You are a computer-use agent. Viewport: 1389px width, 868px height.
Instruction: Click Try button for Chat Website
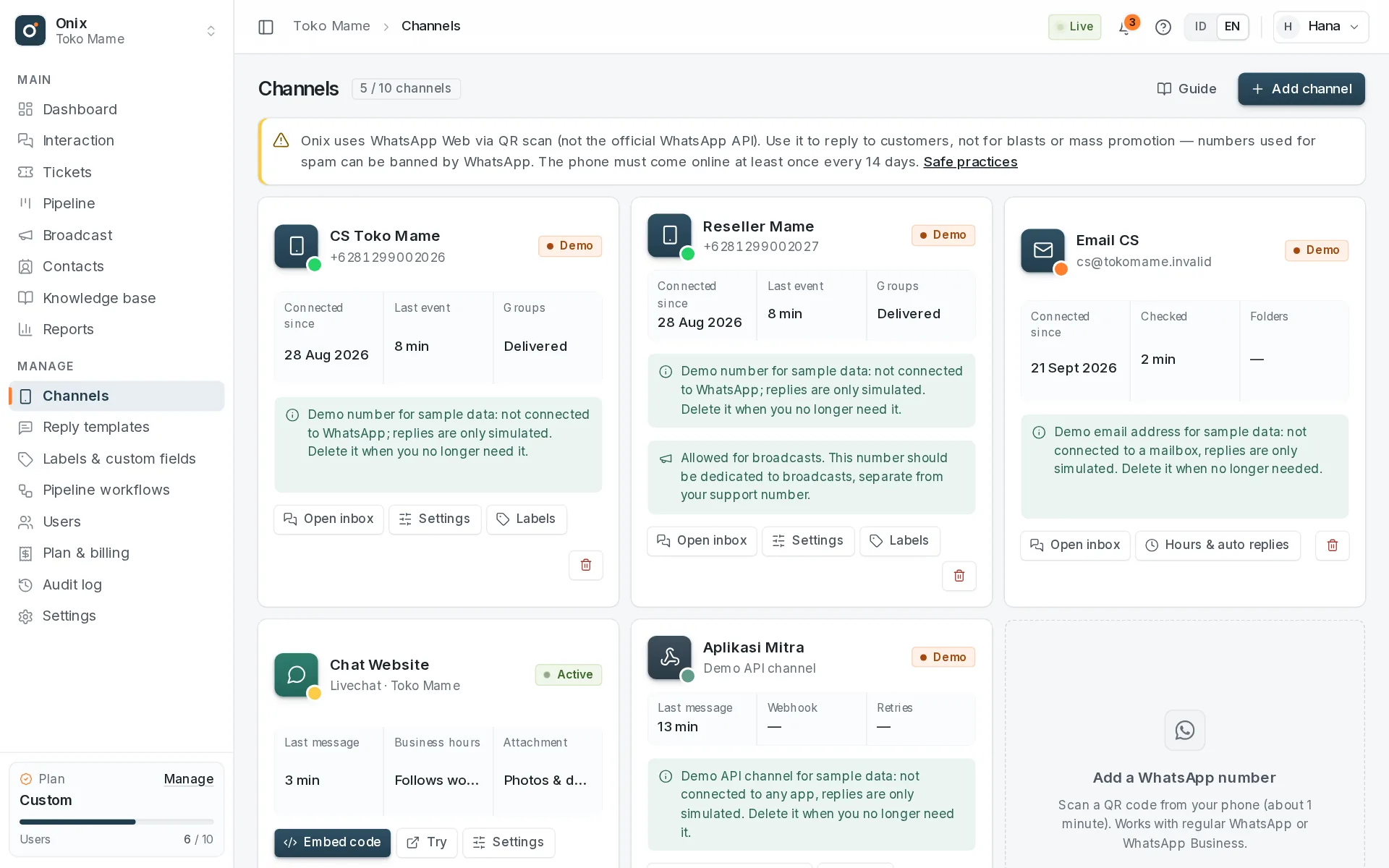[x=427, y=843]
